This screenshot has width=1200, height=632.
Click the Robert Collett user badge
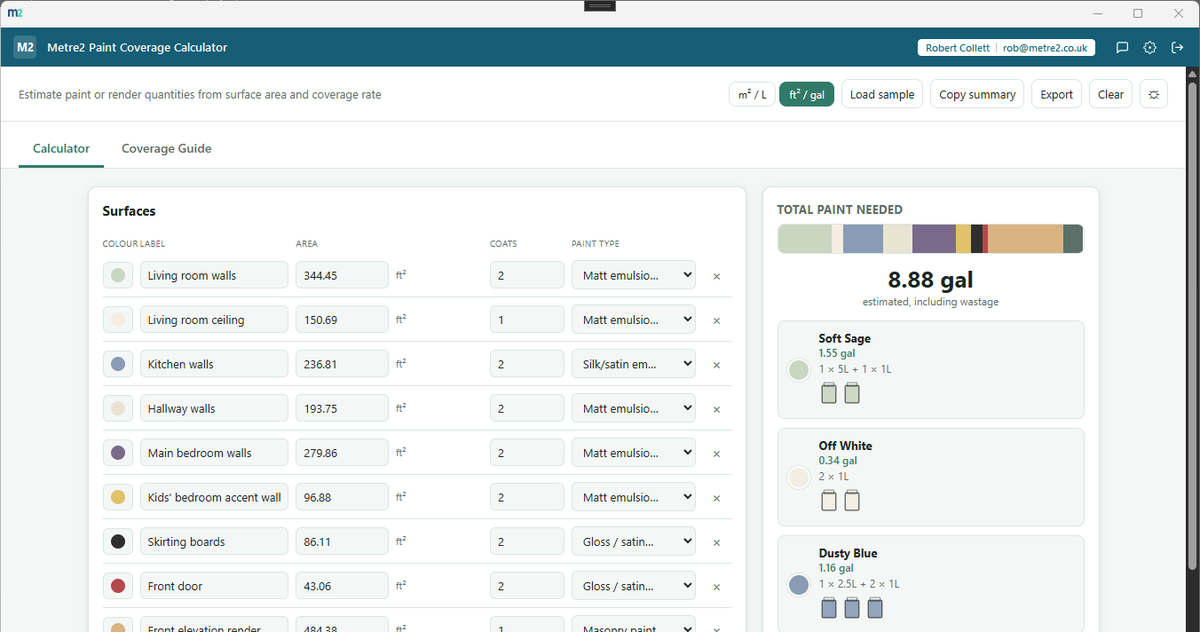1007,48
